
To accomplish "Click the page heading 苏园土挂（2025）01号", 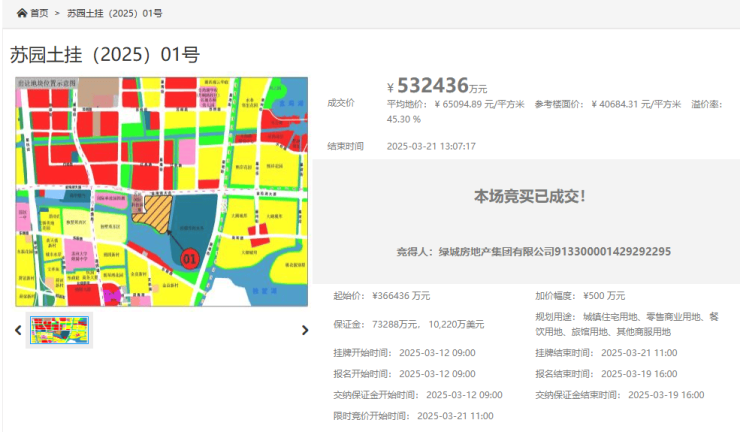I will tap(105, 54).
